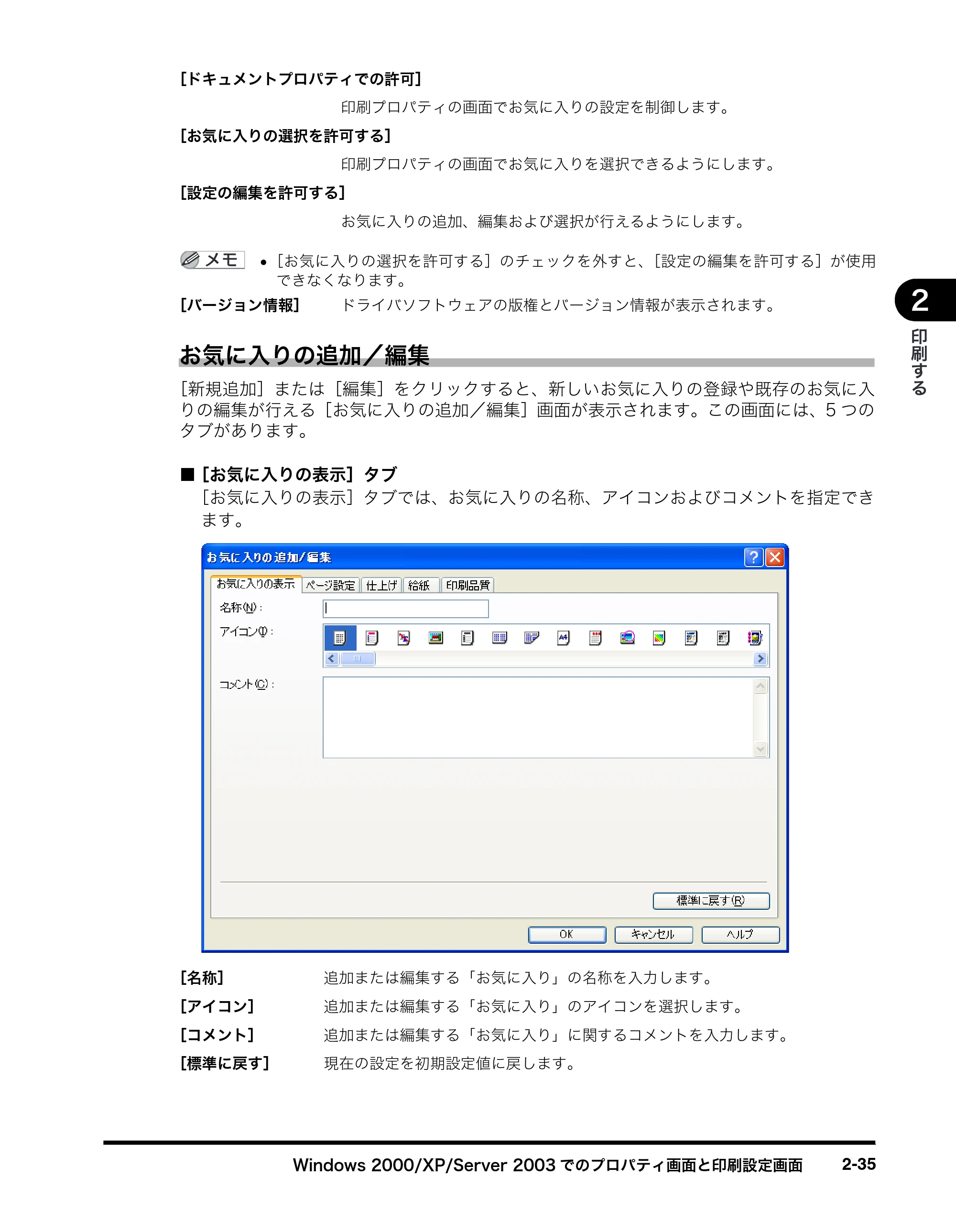Switch to the 給紙 tab
The height and width of the screenshot is (1232, 956).
[421, 586]
